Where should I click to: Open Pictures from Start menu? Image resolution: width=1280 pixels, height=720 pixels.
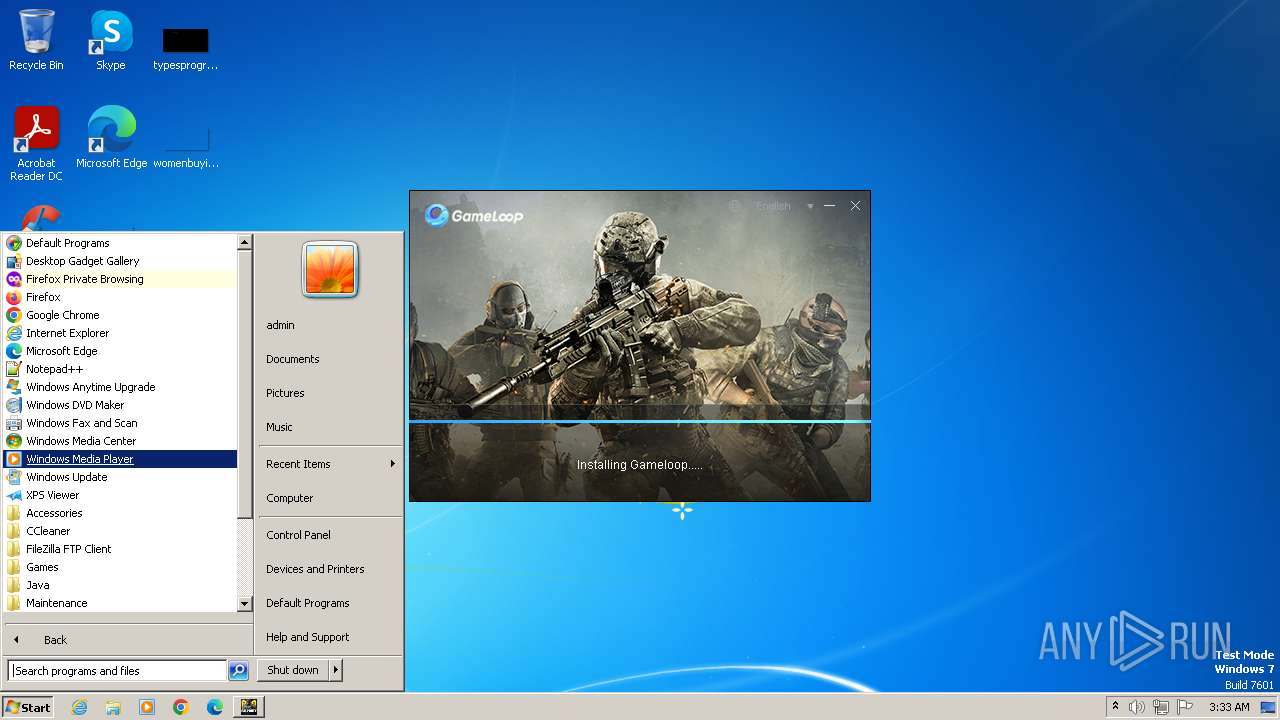330,393
